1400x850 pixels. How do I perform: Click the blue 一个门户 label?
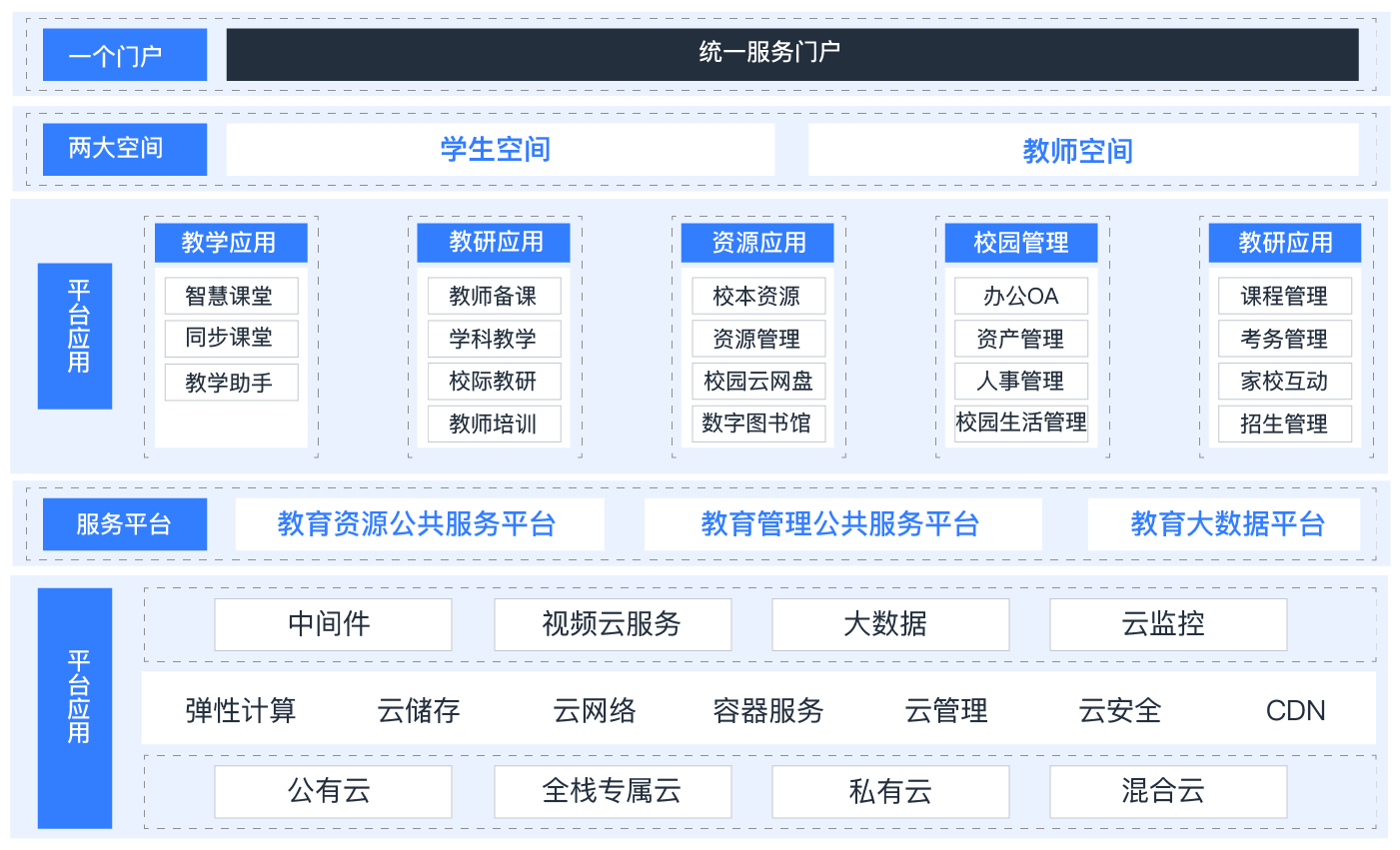(125, 55)
